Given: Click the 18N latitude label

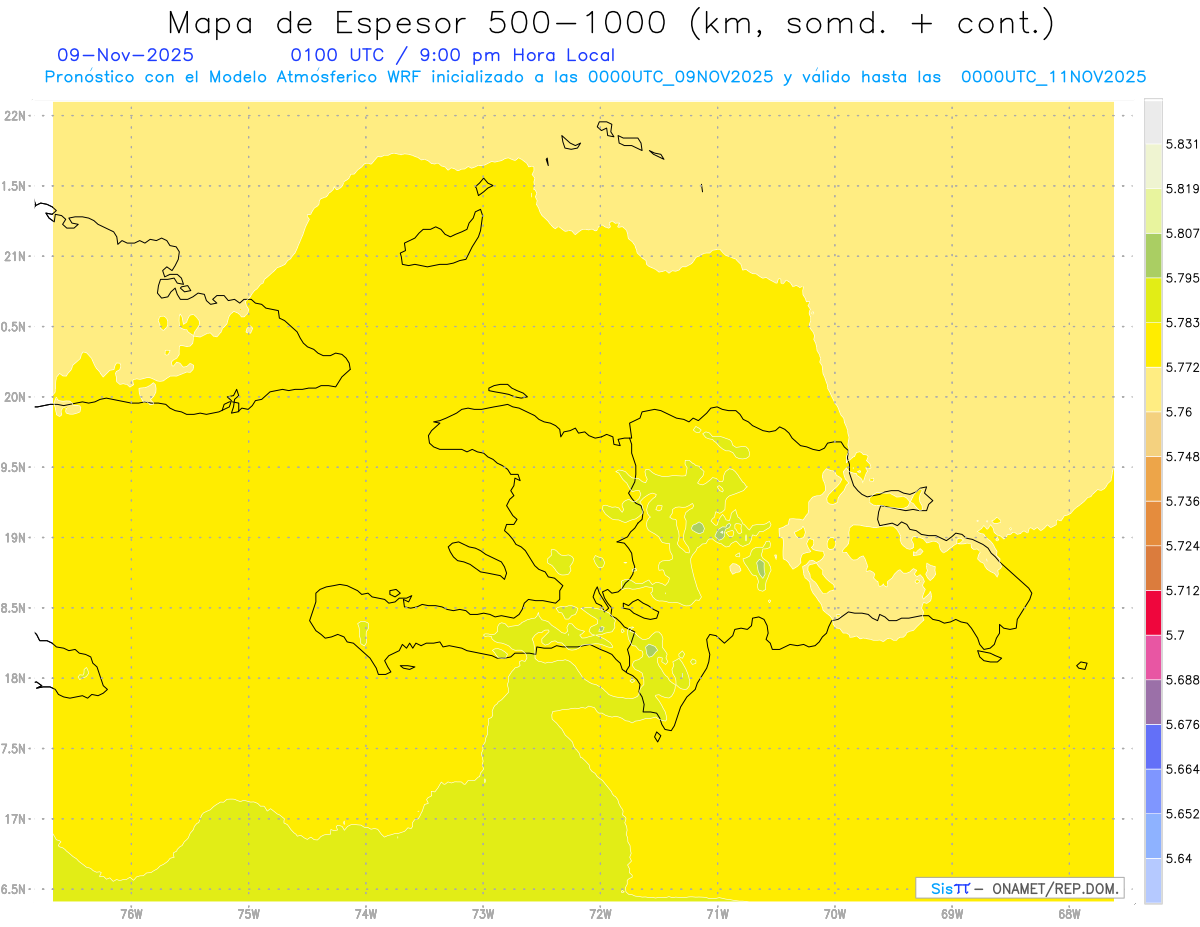Looking at the screenshot, I should [x=14, y=679].
